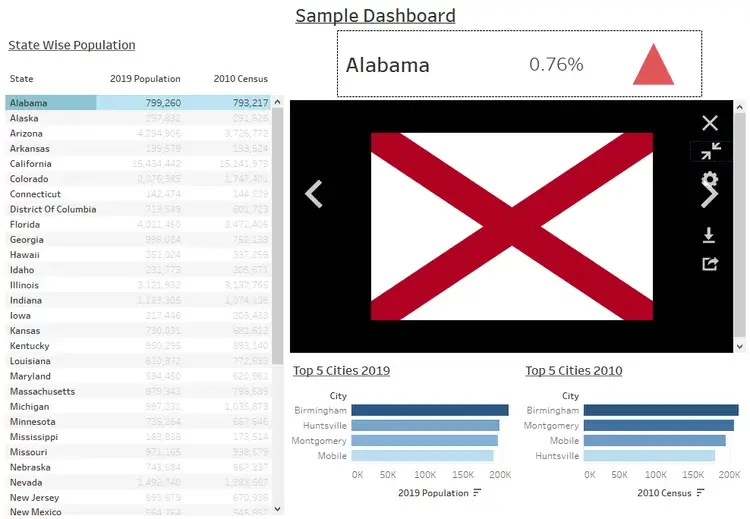Screen dimensions: 750x519
Task: Select Massachusetts in state list
Action: (43, 391)
